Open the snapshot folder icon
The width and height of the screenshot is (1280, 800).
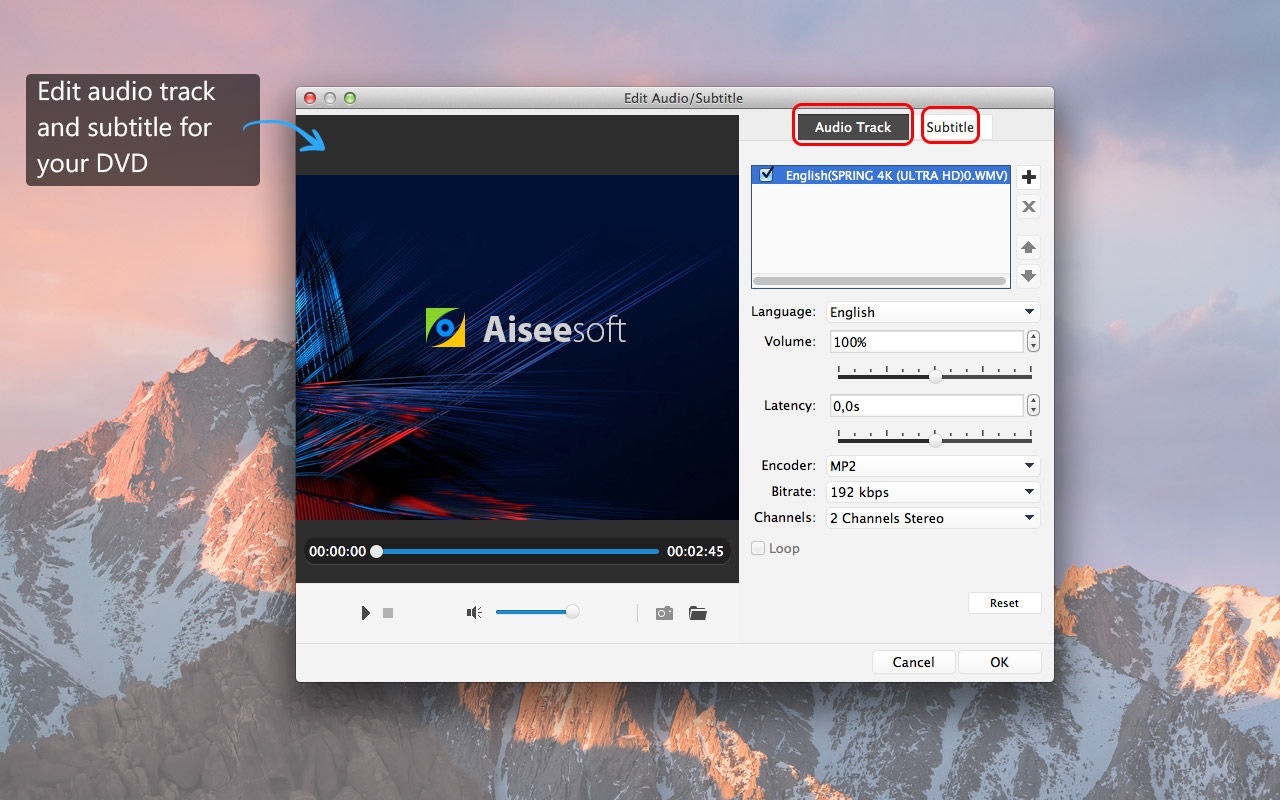(698, 613)
